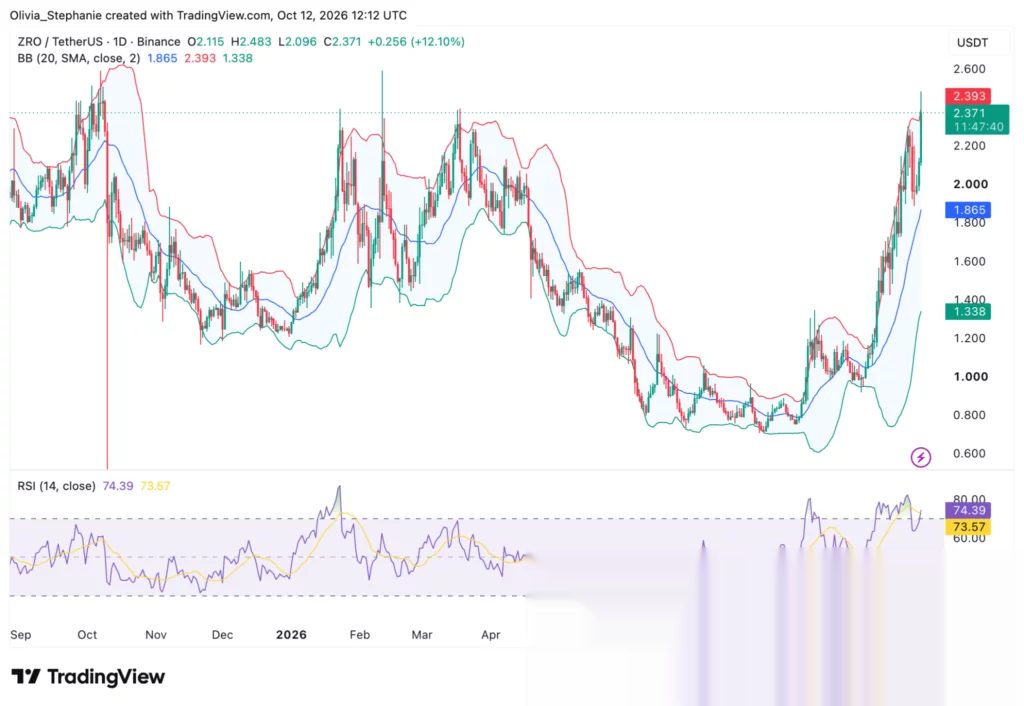The image size is (1024, 706).
Task: Click the 2.600 price axis label
Action: tap(969, 69)
